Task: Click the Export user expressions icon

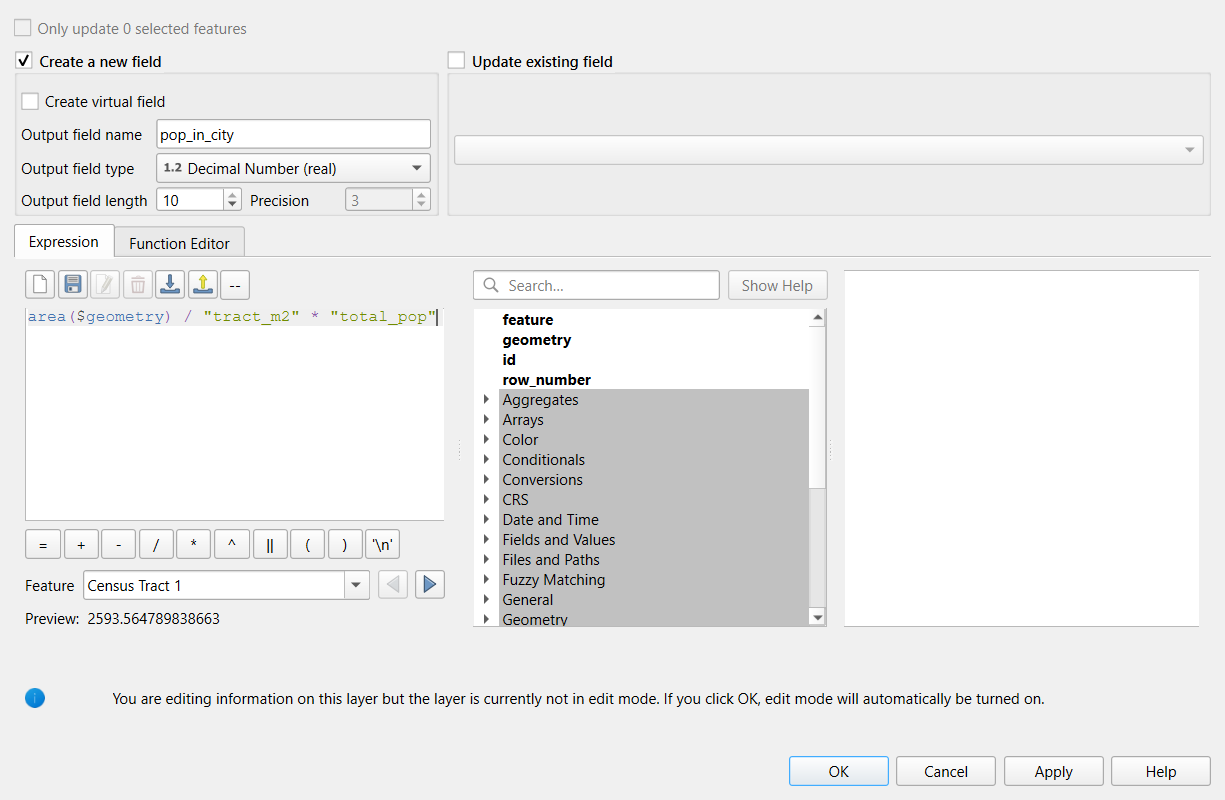Action: pyautogui.click(x=202, y=285)
